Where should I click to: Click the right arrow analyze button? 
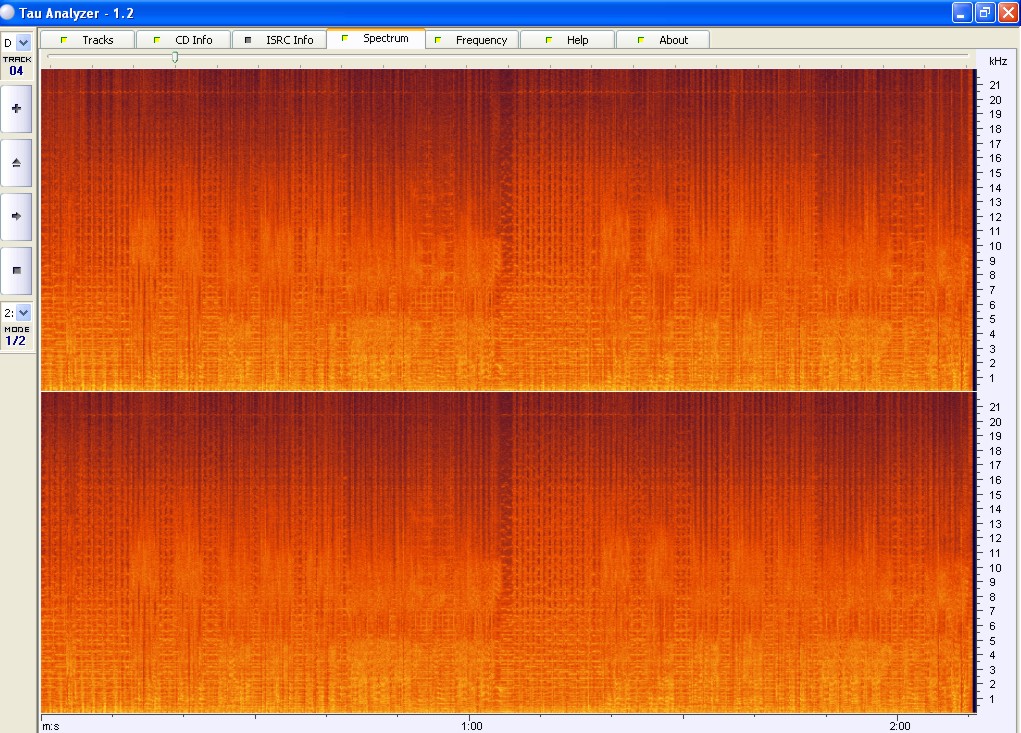click(x=16, y=216)
